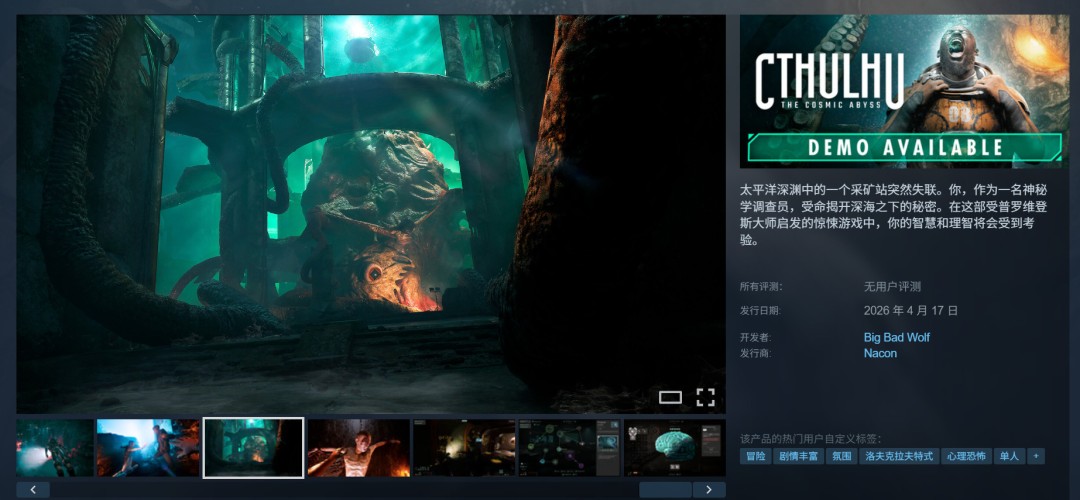This screenshot has width=1080, height=500.
Task: Select the screaming figure thumbnail
Action: coord(358,447)
